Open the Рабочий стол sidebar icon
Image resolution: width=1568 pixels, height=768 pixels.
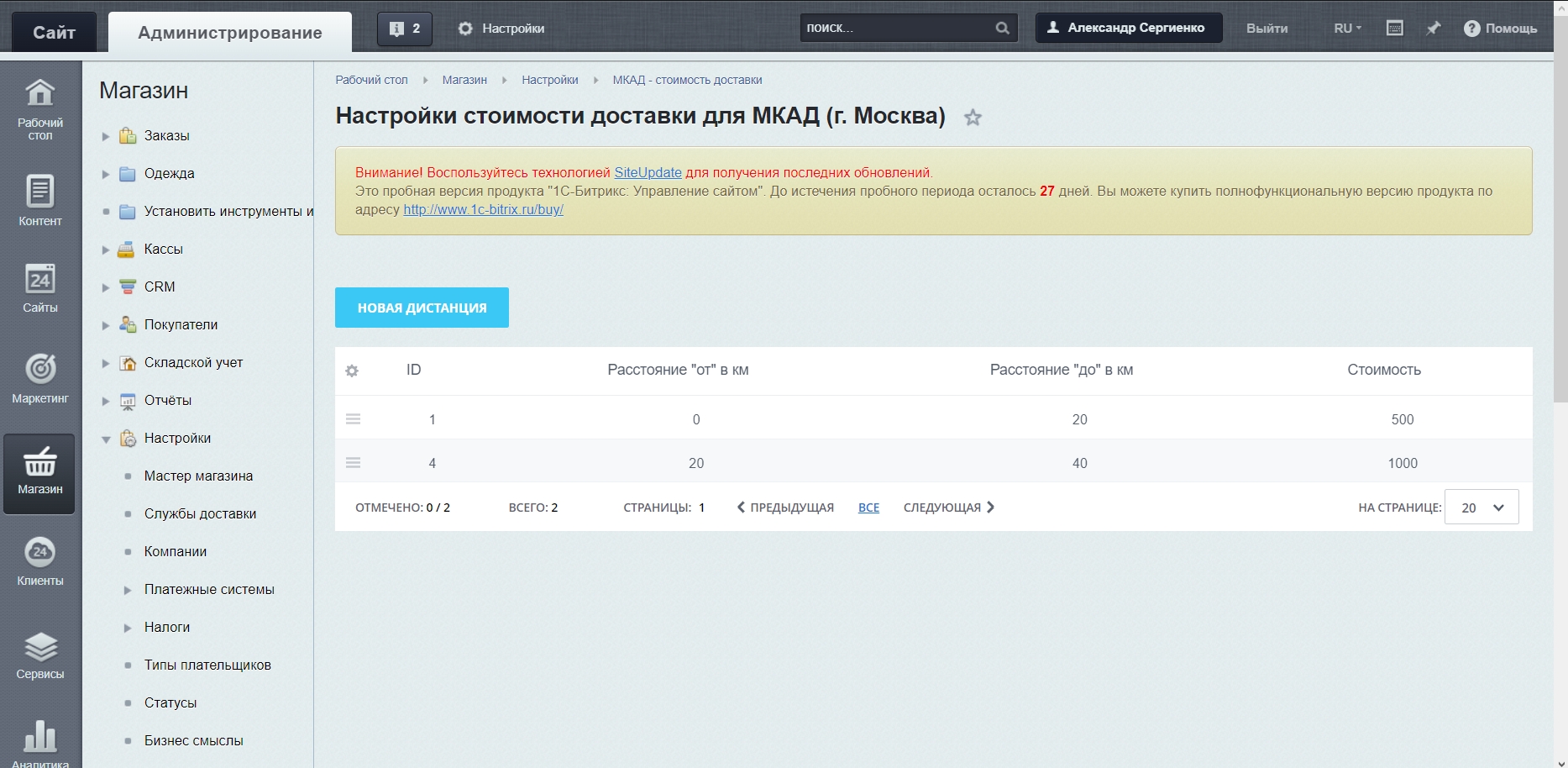coord(40,108)
